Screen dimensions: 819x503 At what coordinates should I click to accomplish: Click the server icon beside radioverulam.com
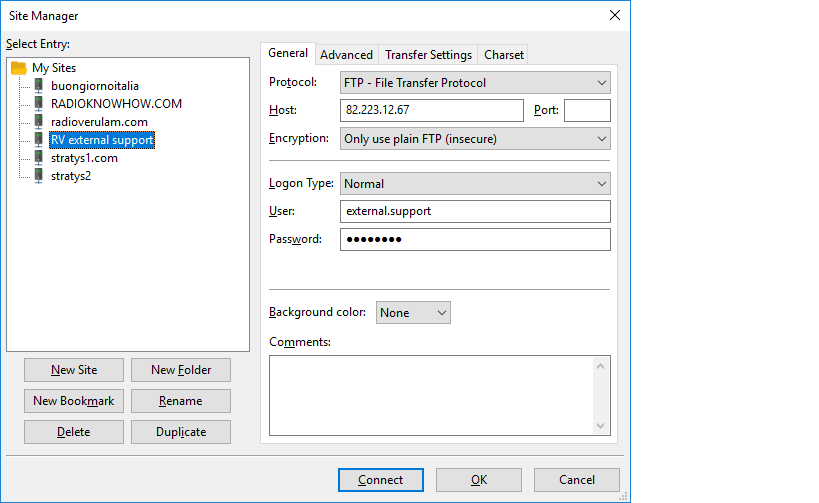[x=39, y=122]
